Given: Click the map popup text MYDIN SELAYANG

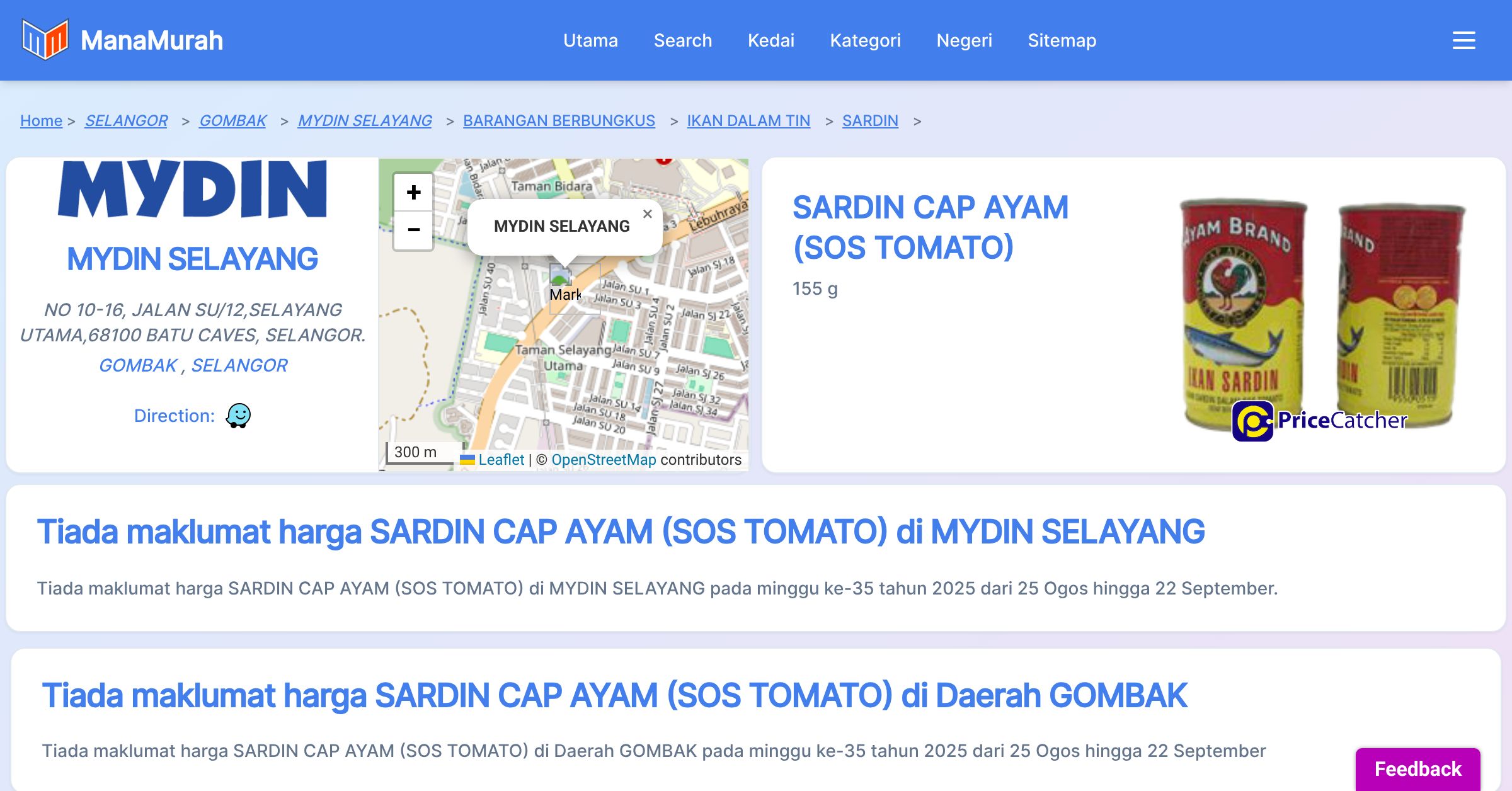Looking at the screenshot, I should [561, 226].
